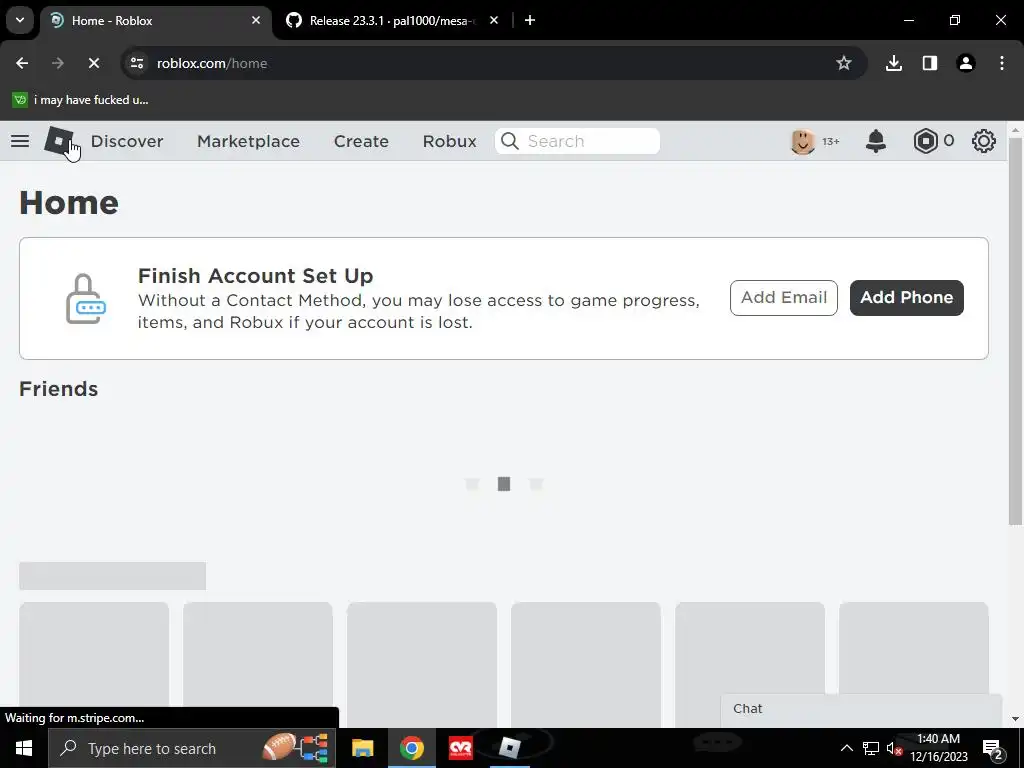
Task: Open the Chrome profile icon
Action: click(x=966, y=63)
